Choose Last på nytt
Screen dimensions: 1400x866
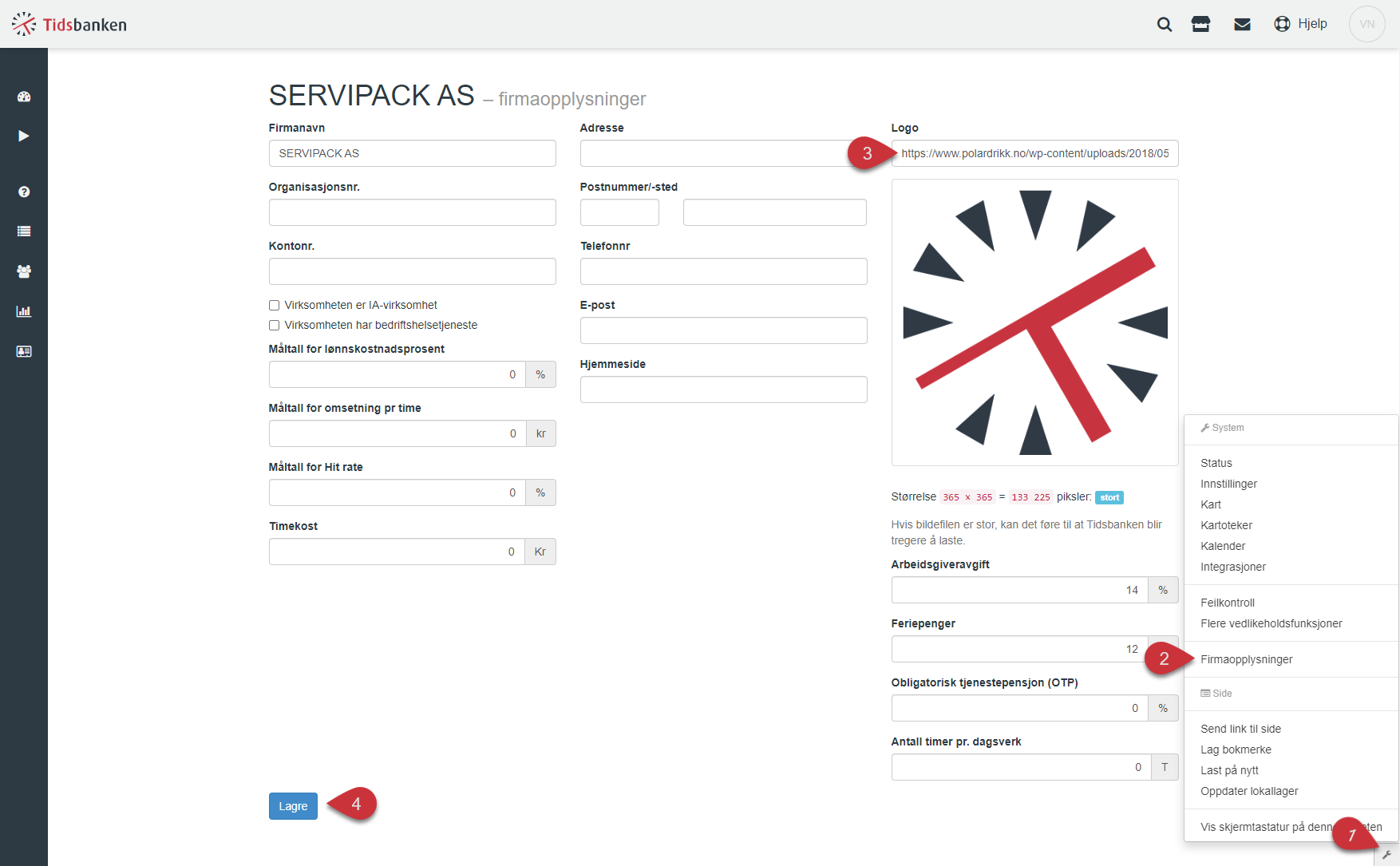click(1229, 770)
